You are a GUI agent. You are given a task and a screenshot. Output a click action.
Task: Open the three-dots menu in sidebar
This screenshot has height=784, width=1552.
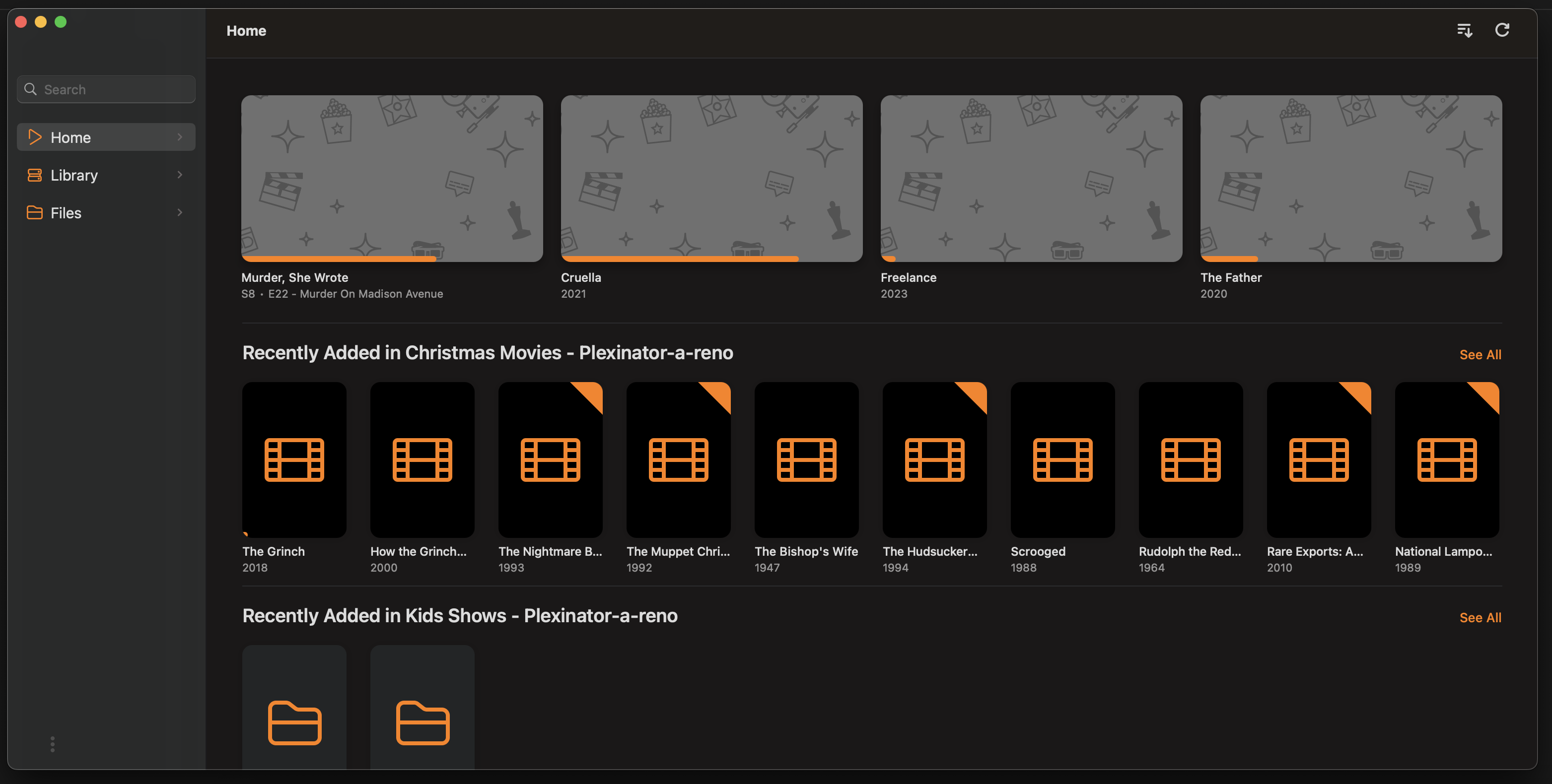[x=53, y=744]
